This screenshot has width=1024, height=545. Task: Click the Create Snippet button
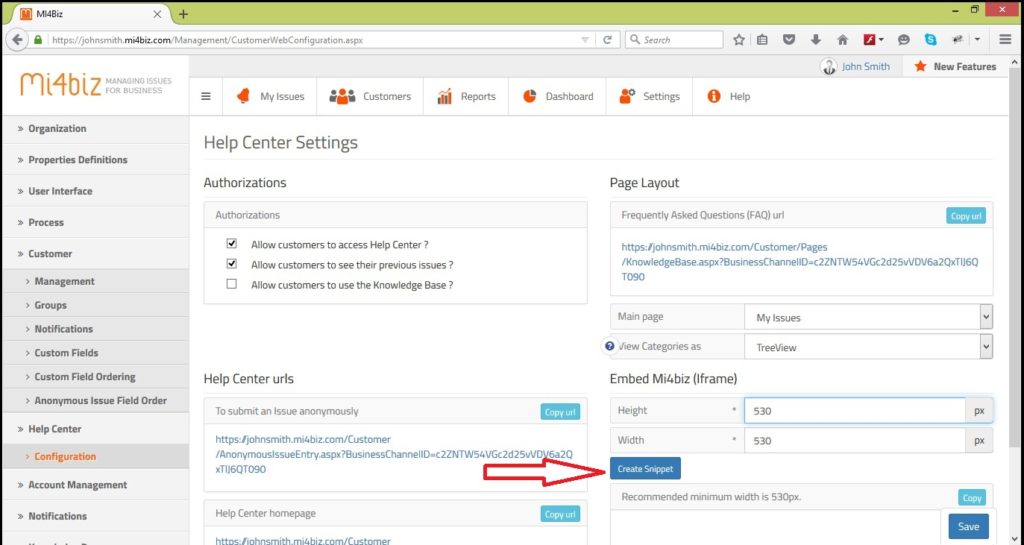click(x=645, y=469)
